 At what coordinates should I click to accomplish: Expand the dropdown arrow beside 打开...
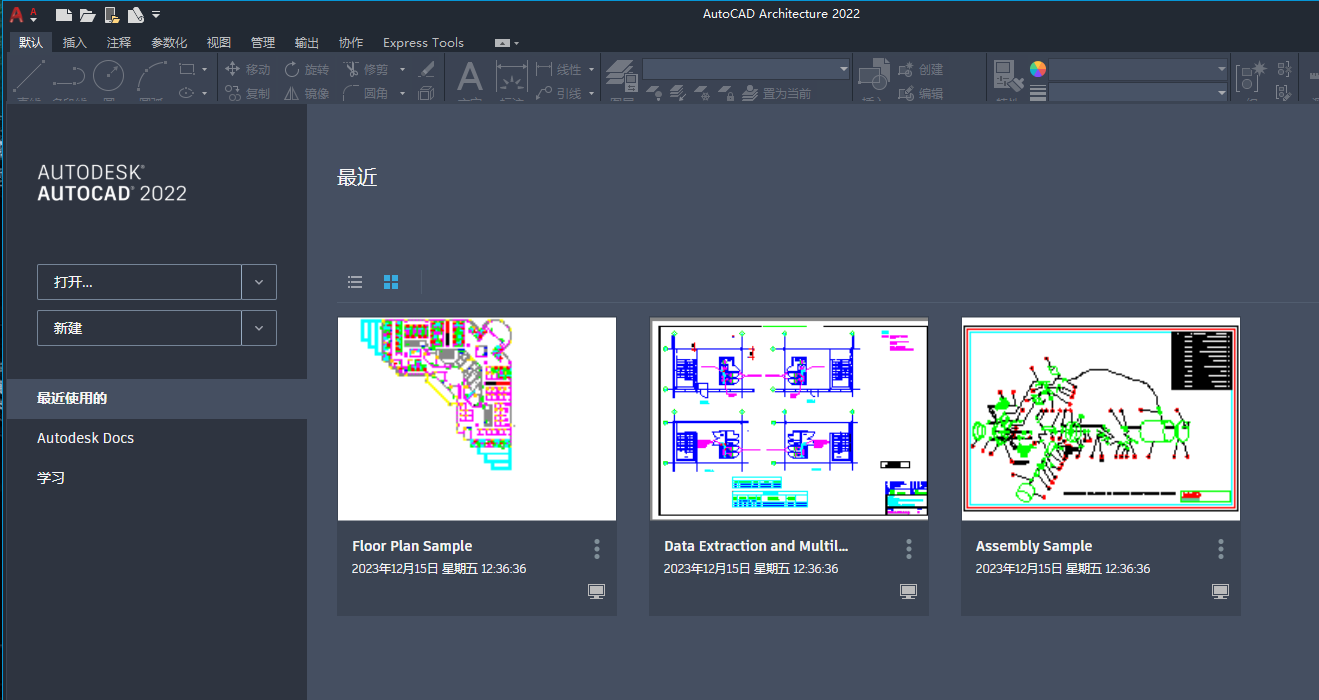pyautogui.click(x=259, y=282)
